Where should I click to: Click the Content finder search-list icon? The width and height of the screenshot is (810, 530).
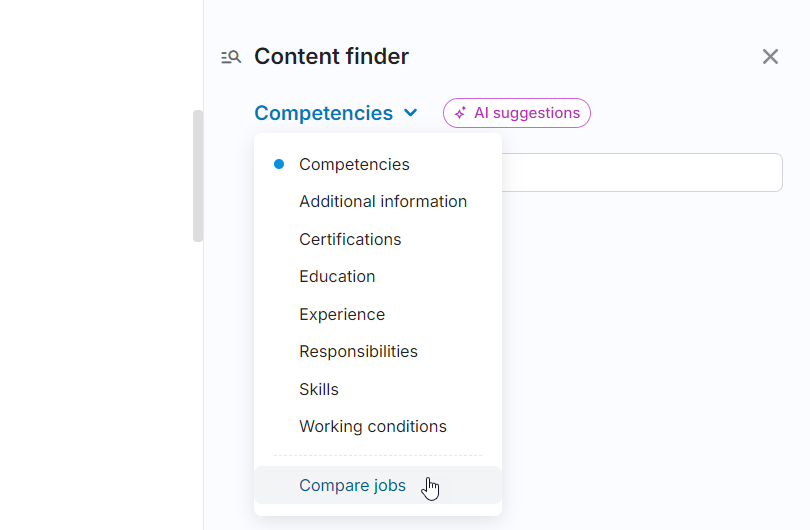tap(231, 57)
